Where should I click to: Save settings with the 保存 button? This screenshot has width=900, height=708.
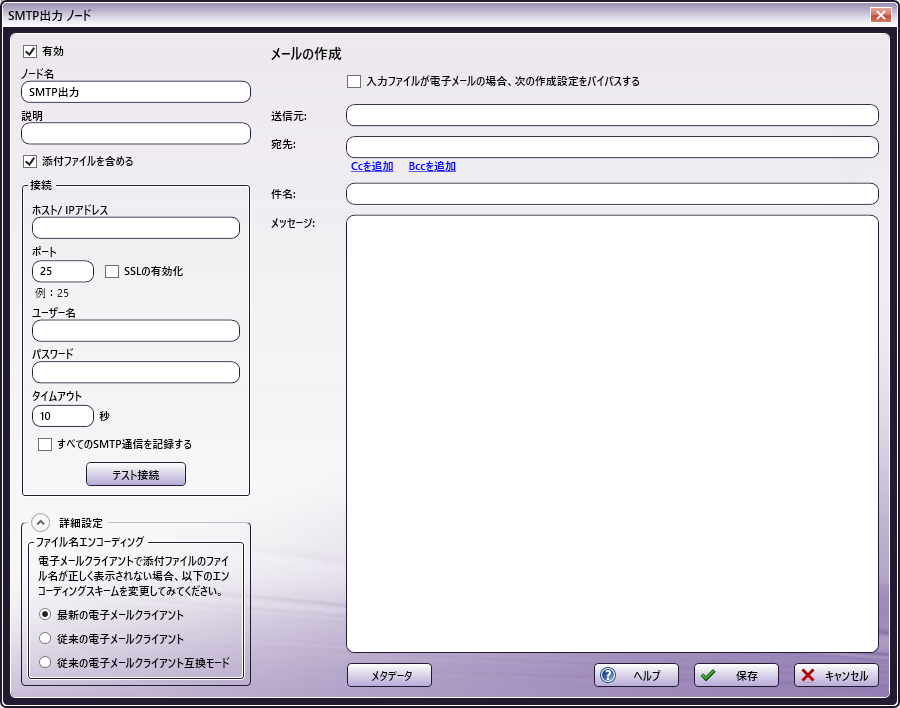(736, 675)
